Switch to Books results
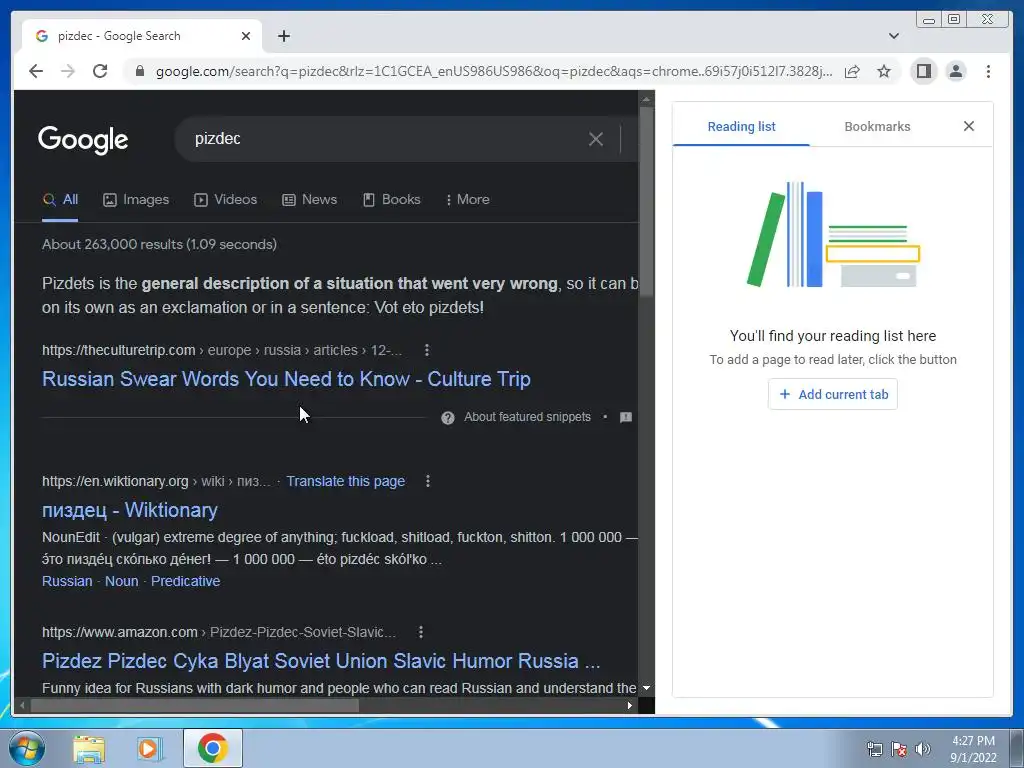1024x768 pixels. (392, 200)
